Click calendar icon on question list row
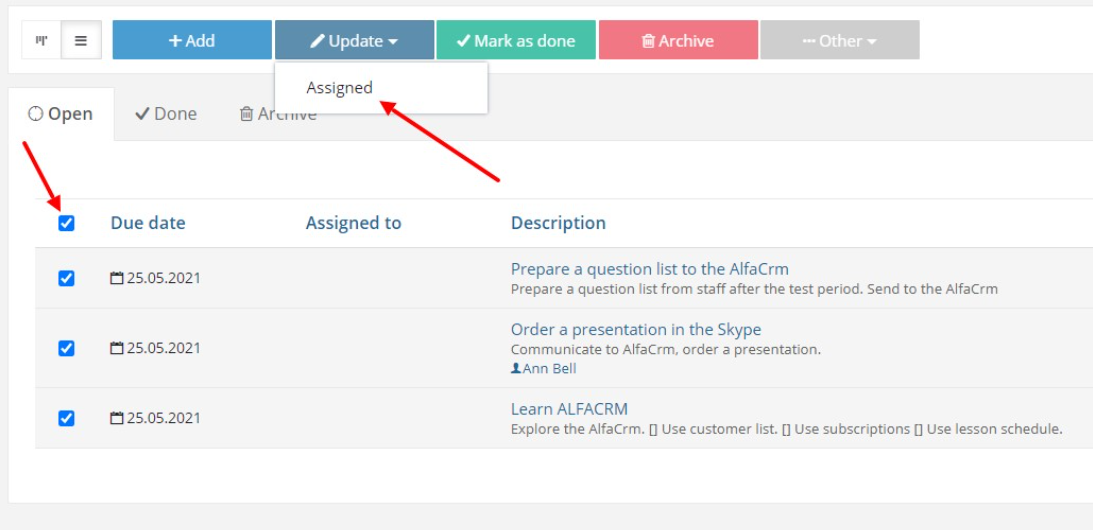Image resolution: width=1093 pixels, height=530 pixels. [x=117, y=278]
